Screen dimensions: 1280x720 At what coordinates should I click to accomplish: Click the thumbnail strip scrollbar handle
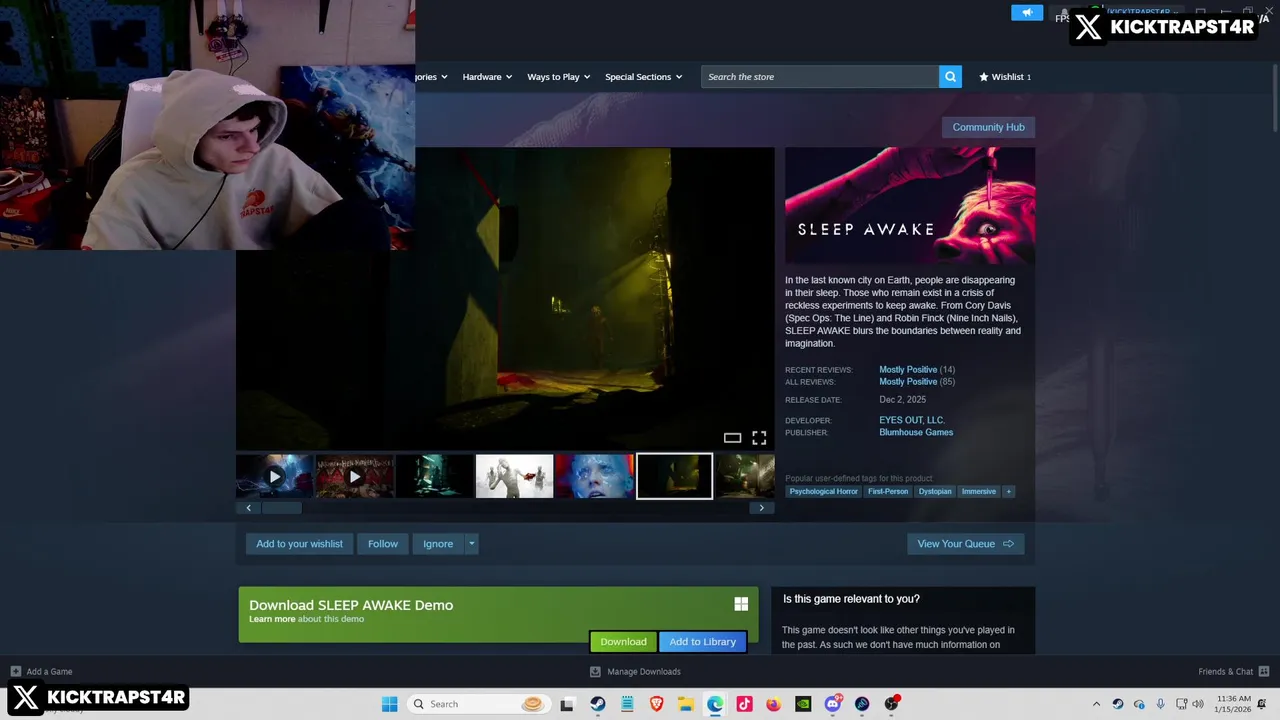click(x=281, y=508)
